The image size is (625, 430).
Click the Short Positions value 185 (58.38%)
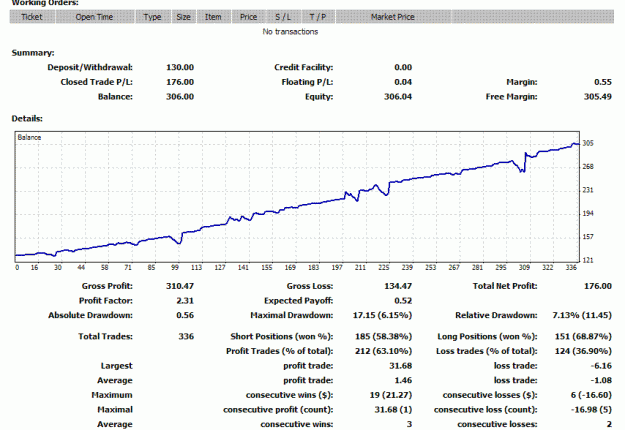coord(383,337)
